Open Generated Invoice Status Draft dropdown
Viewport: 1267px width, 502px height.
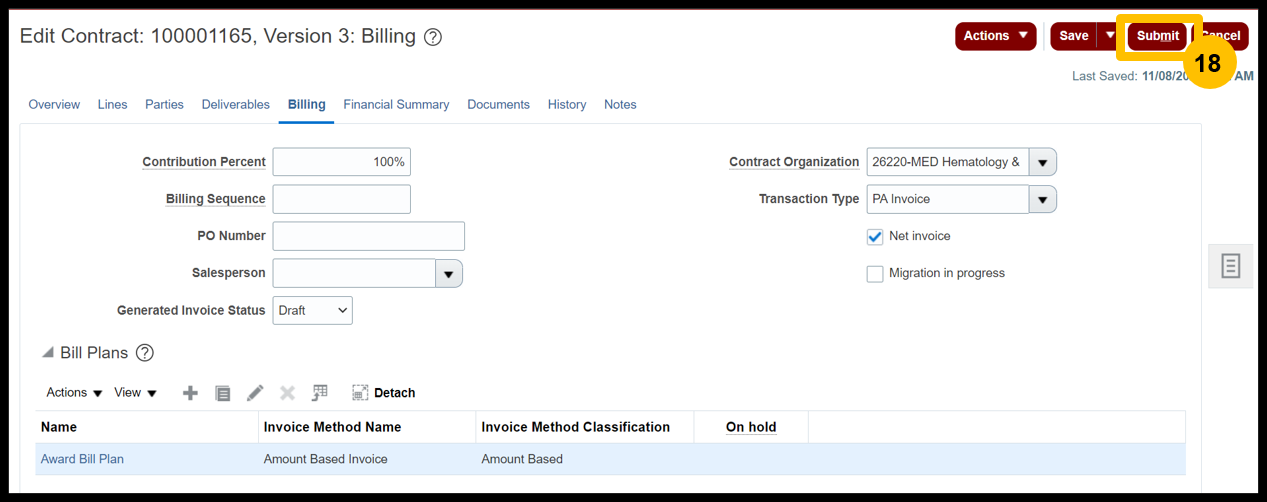coord(313,311)
